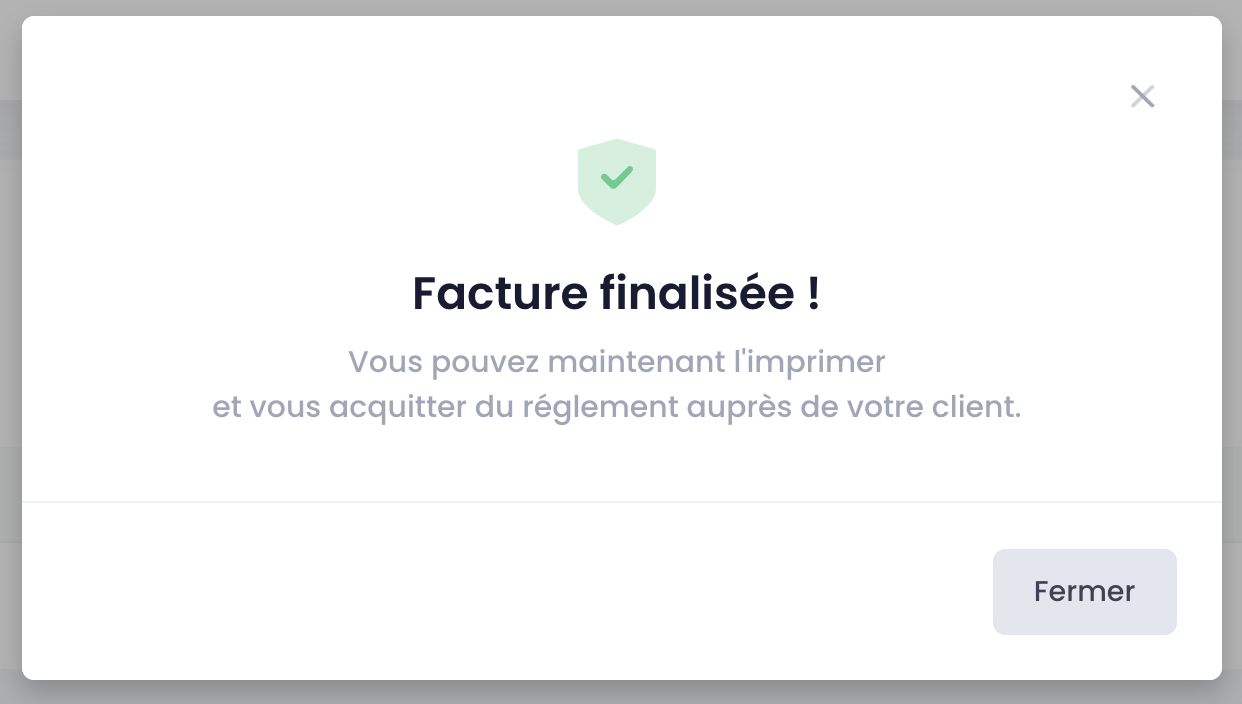Click the exclamation mark in the heading
The image size is (1242, 704).
pyautogui.click(x=812, y=293)
